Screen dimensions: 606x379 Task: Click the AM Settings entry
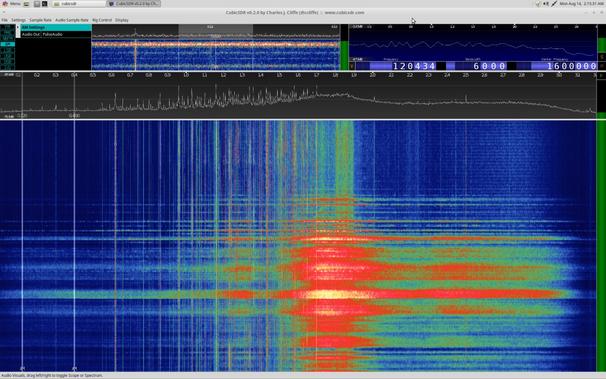[56, 27]
